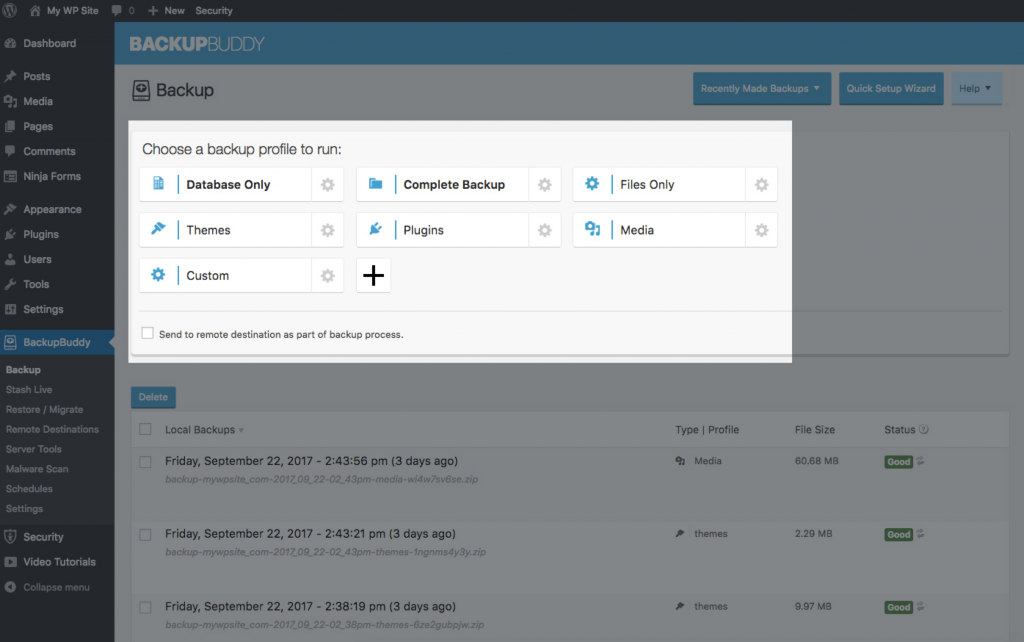Viewport: 1024px width, 642px height.
Task: Open Stash Live submenu item
Action: pos(29,389)
